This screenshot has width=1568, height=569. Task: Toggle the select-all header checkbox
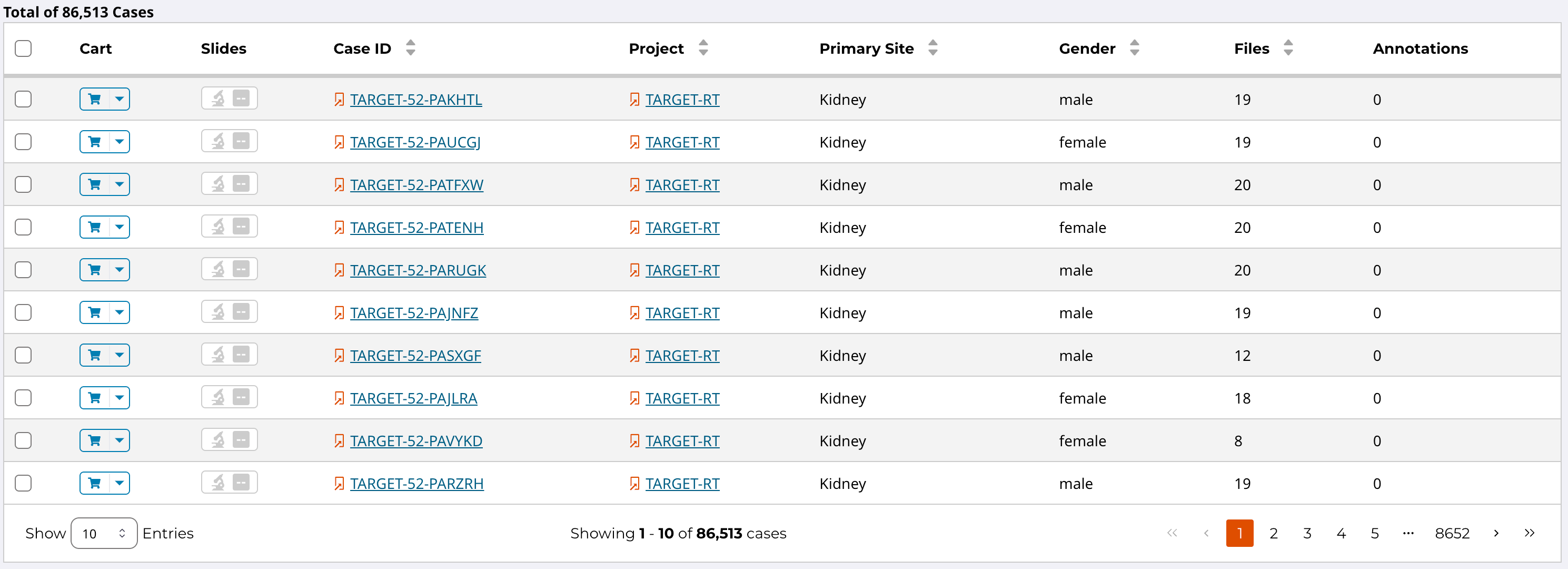pyautogui.click(x=23, y=48)
